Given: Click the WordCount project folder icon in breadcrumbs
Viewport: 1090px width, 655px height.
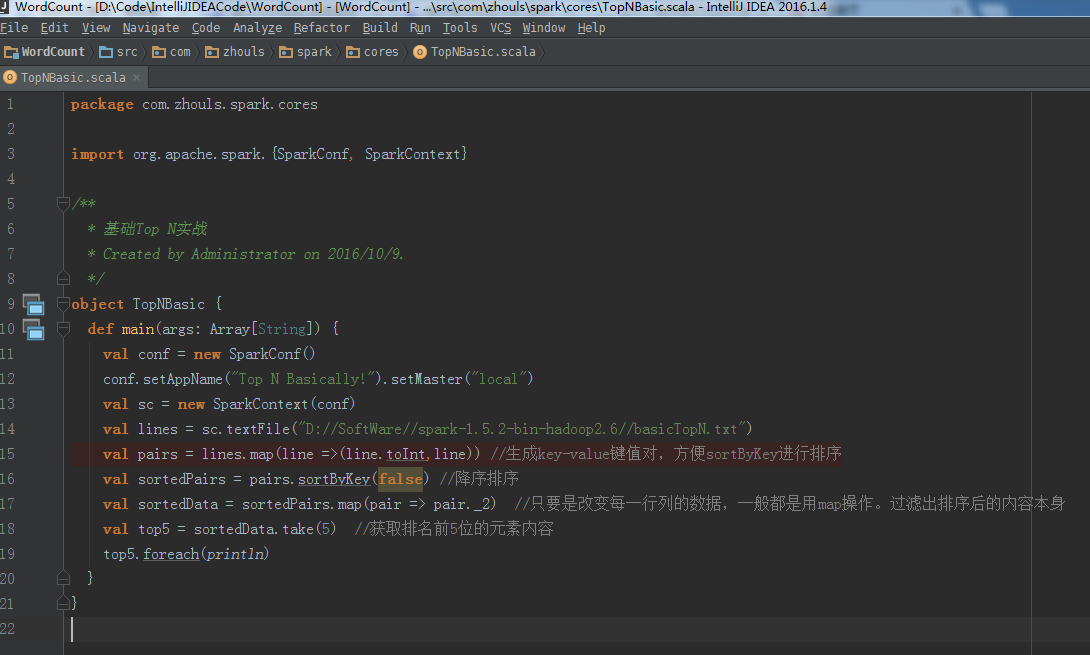Looking at the screenshot, I should tap(11, 52).
